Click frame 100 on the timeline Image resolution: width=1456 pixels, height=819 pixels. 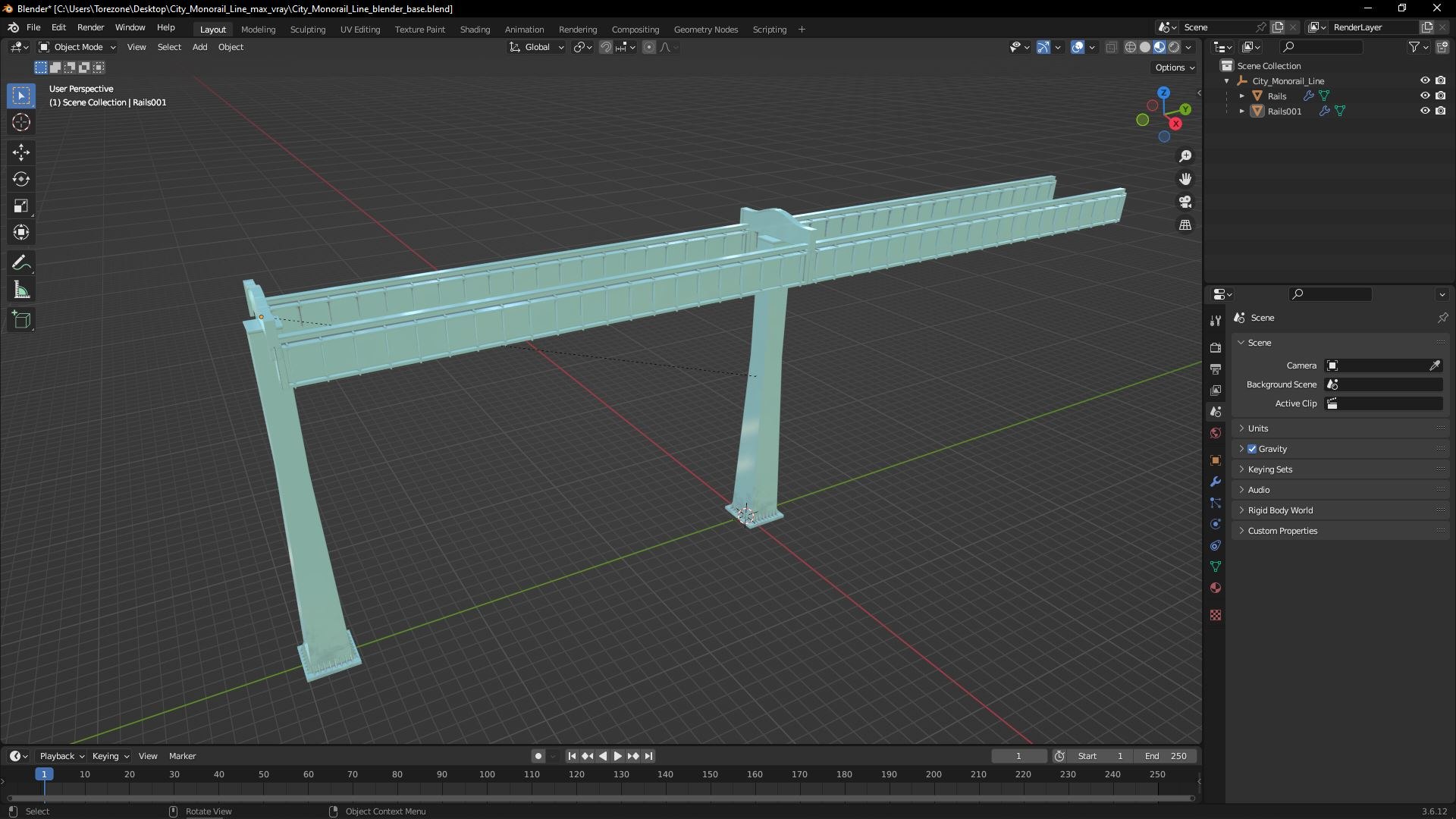tap(487, 774)
